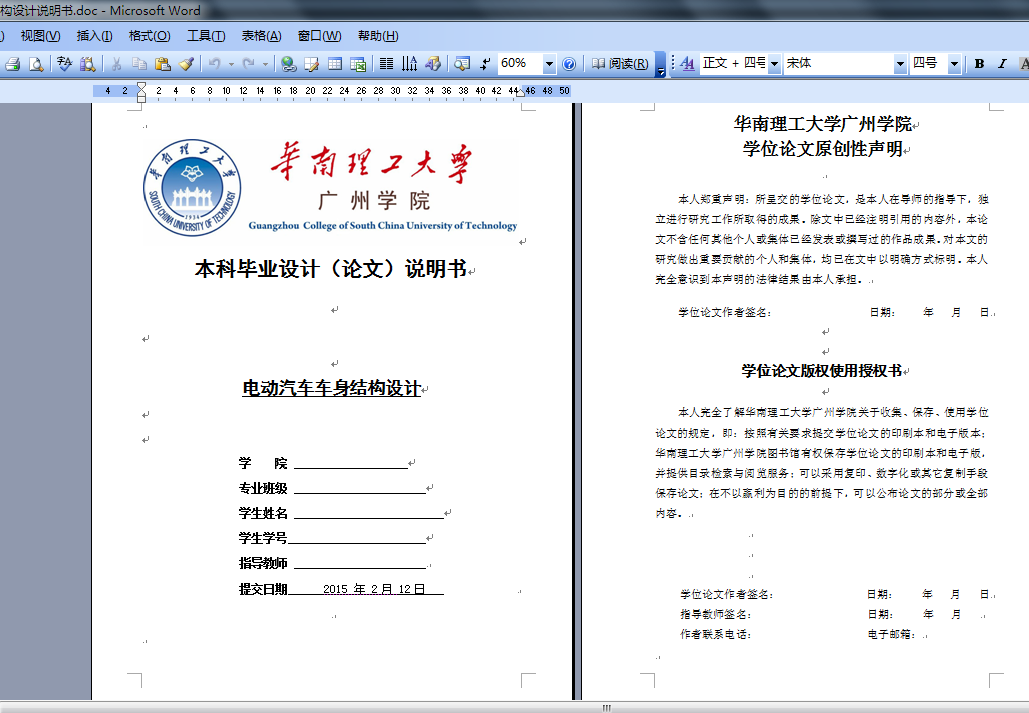Open Styles and Formatting pane icon
This screenshot has width=1029, height=713.
tap(687, 64)
